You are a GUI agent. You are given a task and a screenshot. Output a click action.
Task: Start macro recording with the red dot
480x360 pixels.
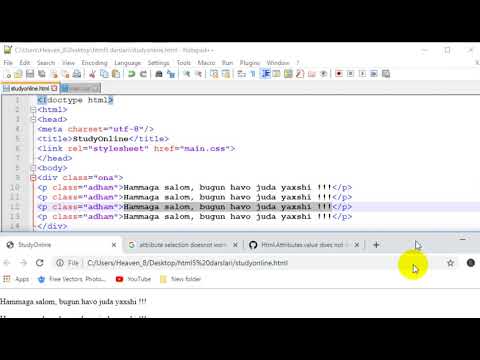(x=339, y=74)
